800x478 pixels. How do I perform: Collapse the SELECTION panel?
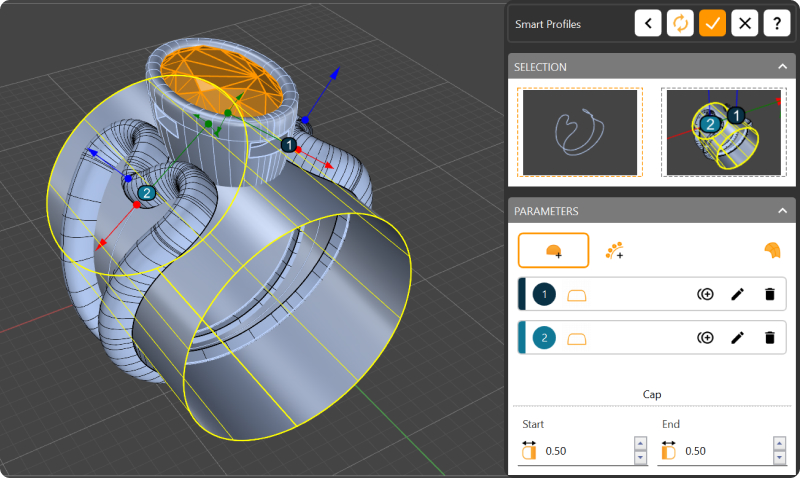[782, 67]
